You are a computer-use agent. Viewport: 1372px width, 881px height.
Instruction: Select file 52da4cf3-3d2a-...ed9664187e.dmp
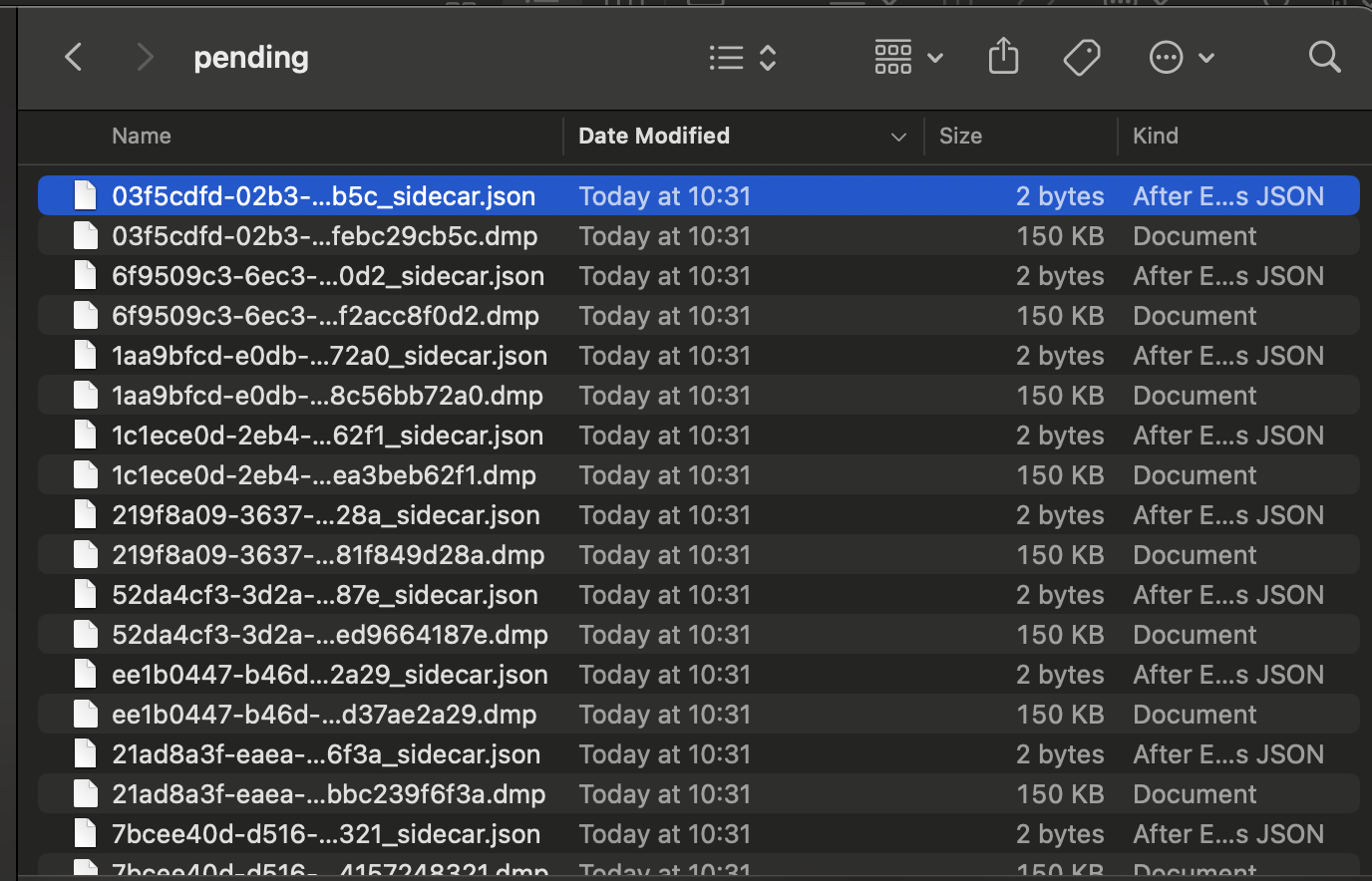699,634
